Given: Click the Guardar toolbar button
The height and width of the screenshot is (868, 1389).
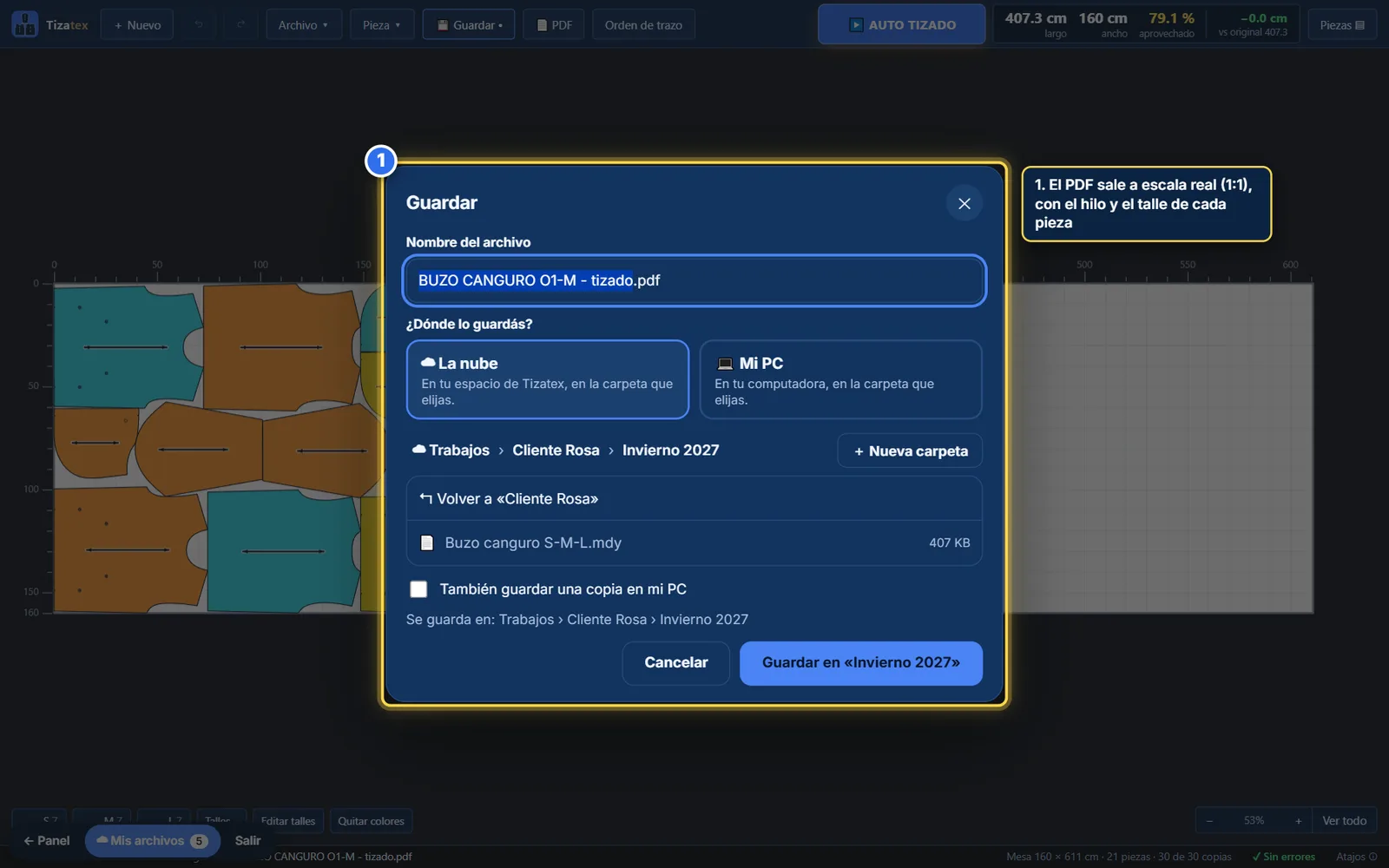Looking at the screenshot, I should point(469,25).
